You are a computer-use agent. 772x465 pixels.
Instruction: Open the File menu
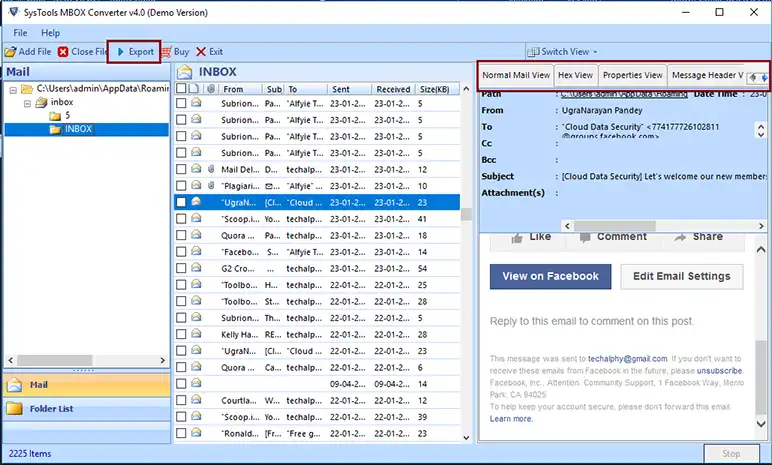[x=20, y=33]
